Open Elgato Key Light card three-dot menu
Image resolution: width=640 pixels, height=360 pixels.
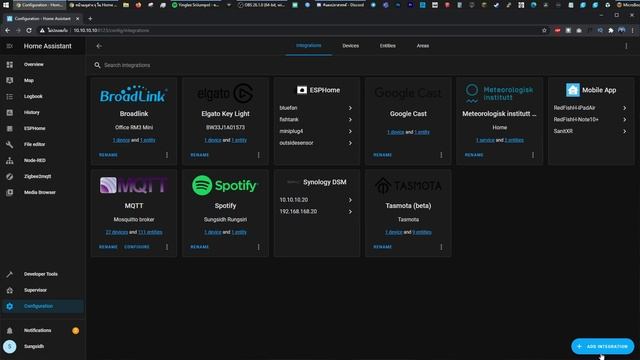[x=258, y=155]
